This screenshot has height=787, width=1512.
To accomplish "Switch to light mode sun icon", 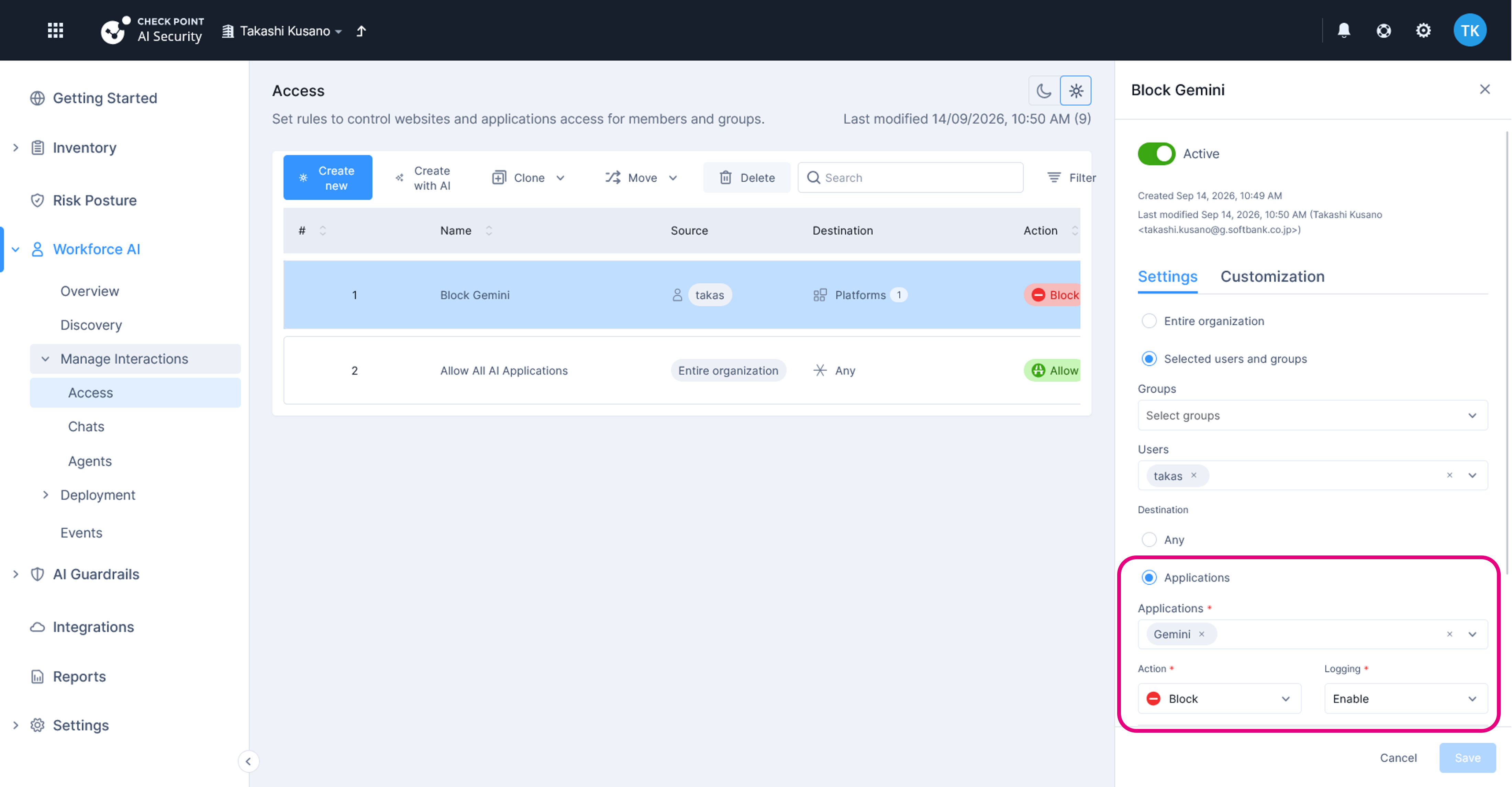I will 1076,90.
